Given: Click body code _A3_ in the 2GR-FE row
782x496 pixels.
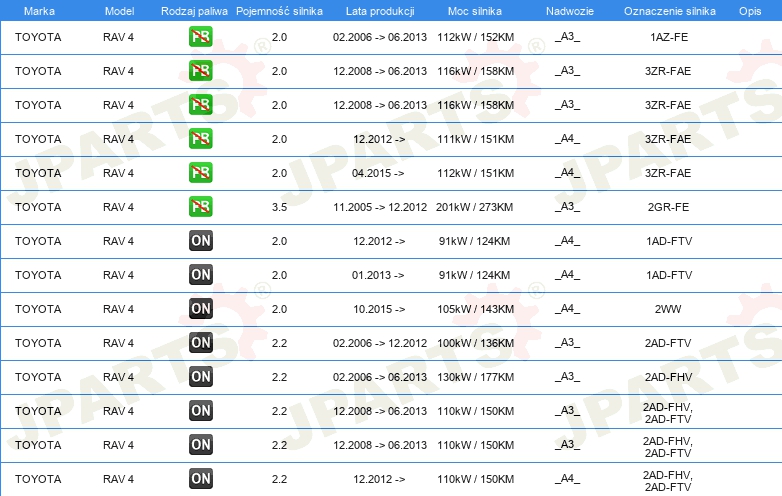Looking at the screenshot, I should (x=568, y=207).
